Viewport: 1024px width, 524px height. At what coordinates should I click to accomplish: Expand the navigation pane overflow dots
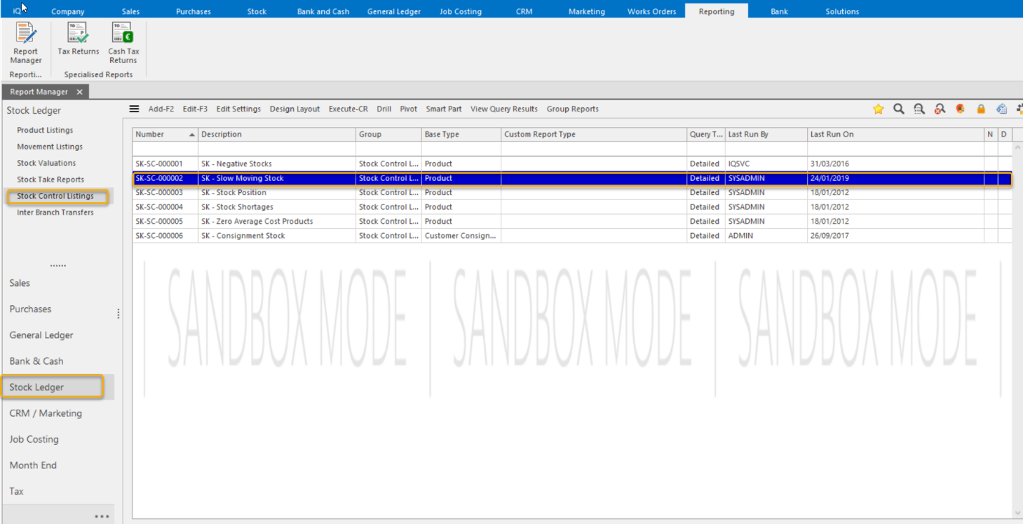tap(101, 516)
